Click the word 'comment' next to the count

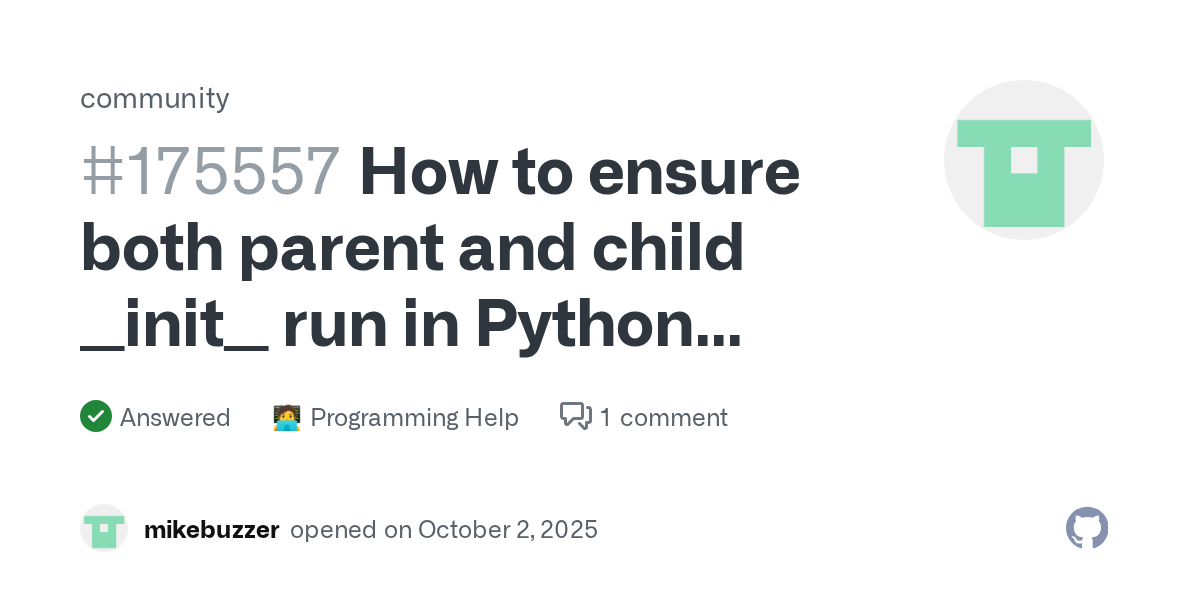pyautogui.click(x=672, y=417)
